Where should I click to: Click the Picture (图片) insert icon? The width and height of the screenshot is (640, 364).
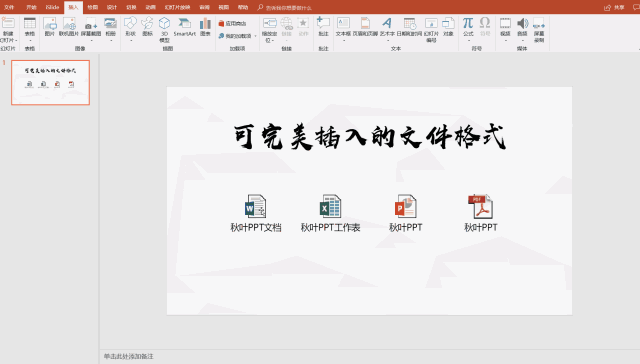pyautogui.click(x=50, y=27)
